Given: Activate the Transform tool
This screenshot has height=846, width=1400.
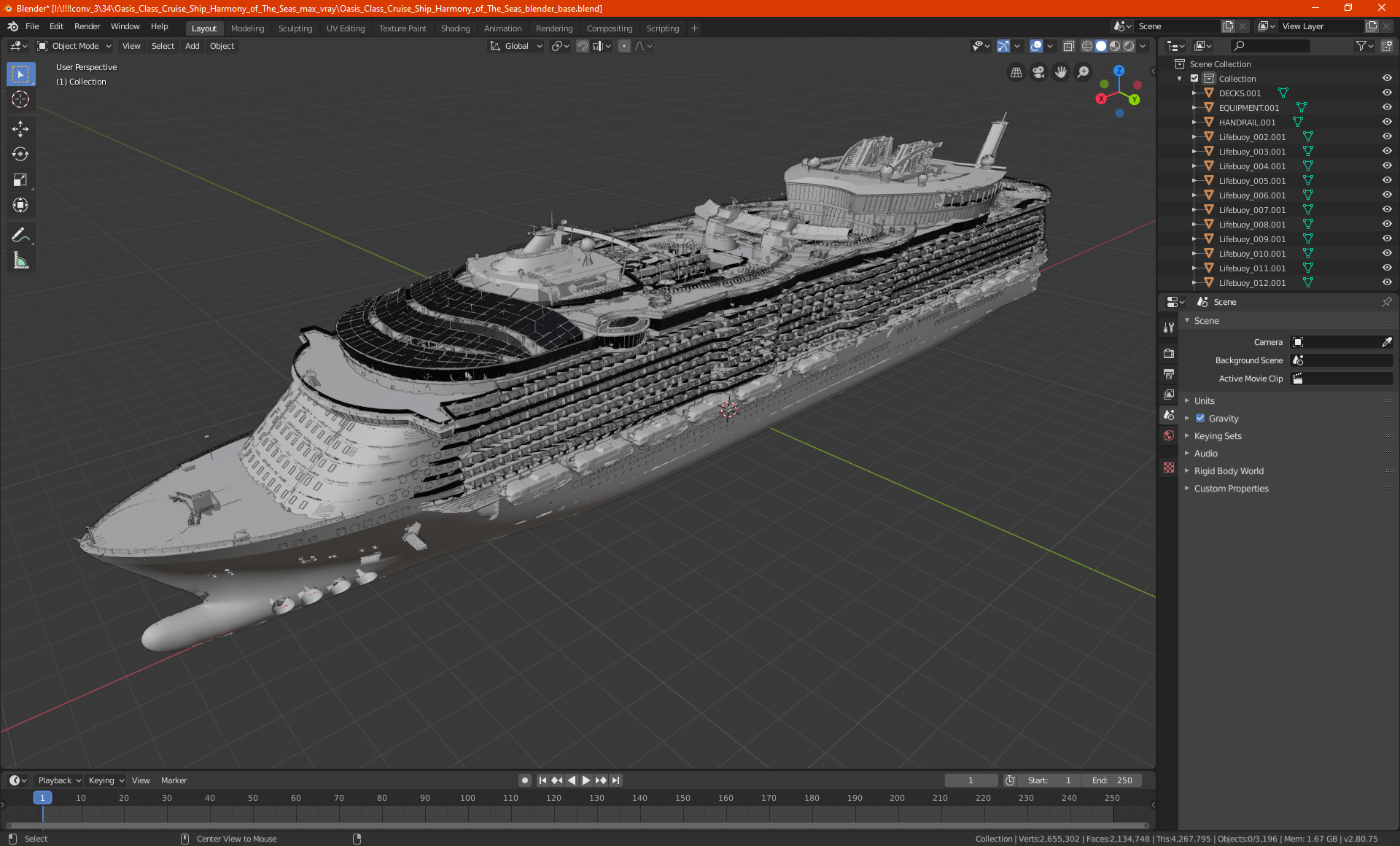Looking at the screenshot, I should tap(20, 205).
